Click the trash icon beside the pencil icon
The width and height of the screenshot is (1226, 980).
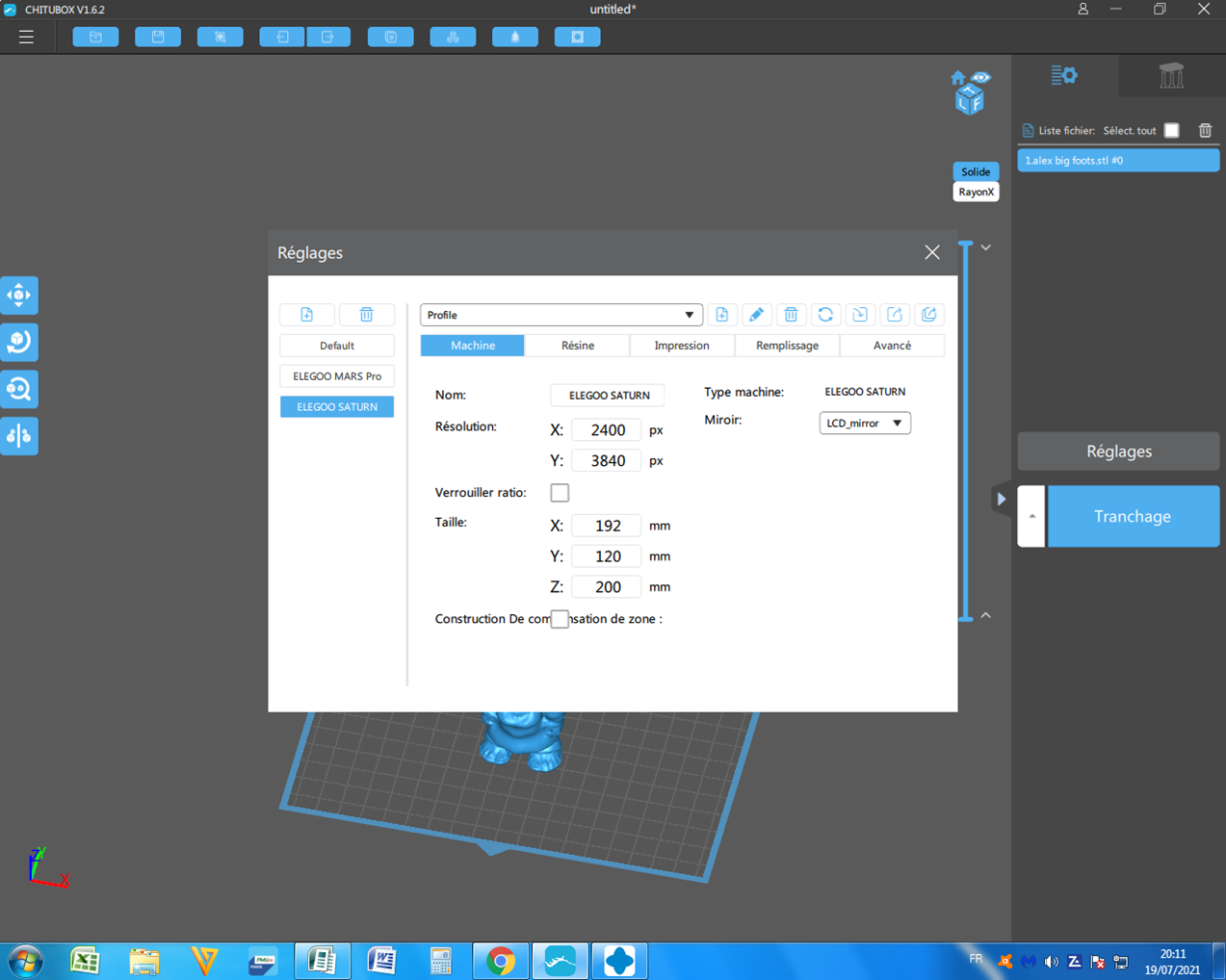(791, 315)
